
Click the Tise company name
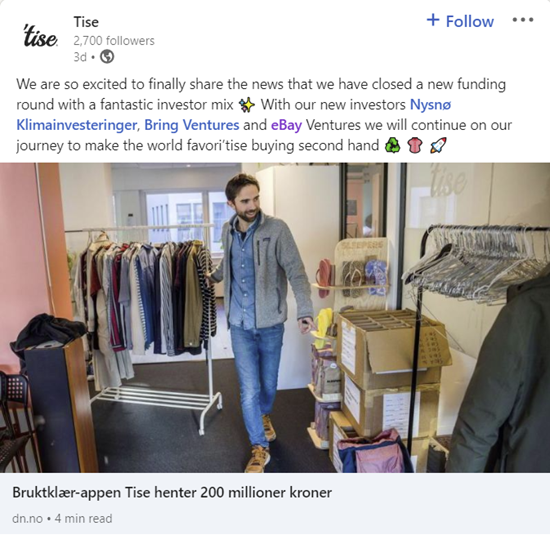86,22
